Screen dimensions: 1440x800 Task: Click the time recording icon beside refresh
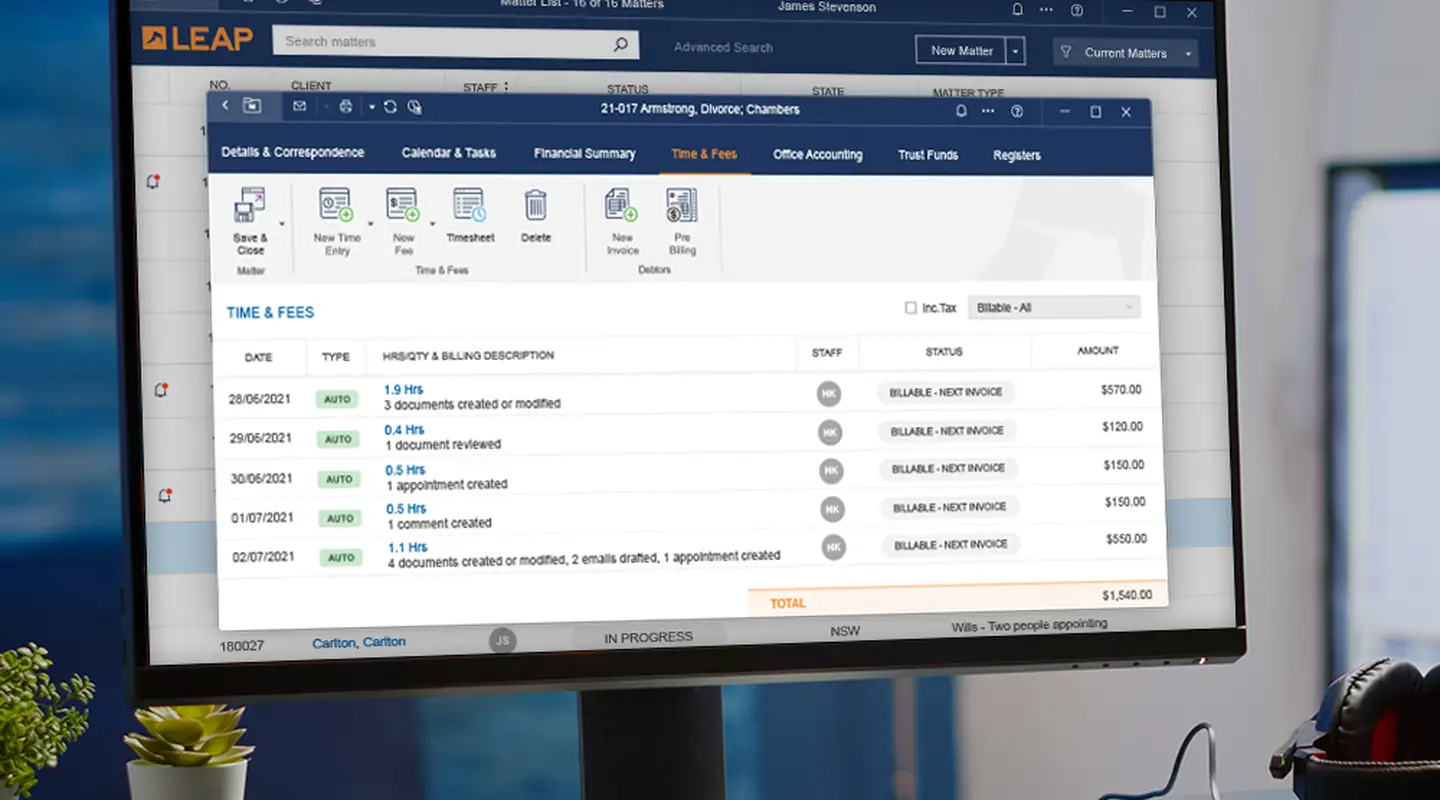[x=415, y=107]
